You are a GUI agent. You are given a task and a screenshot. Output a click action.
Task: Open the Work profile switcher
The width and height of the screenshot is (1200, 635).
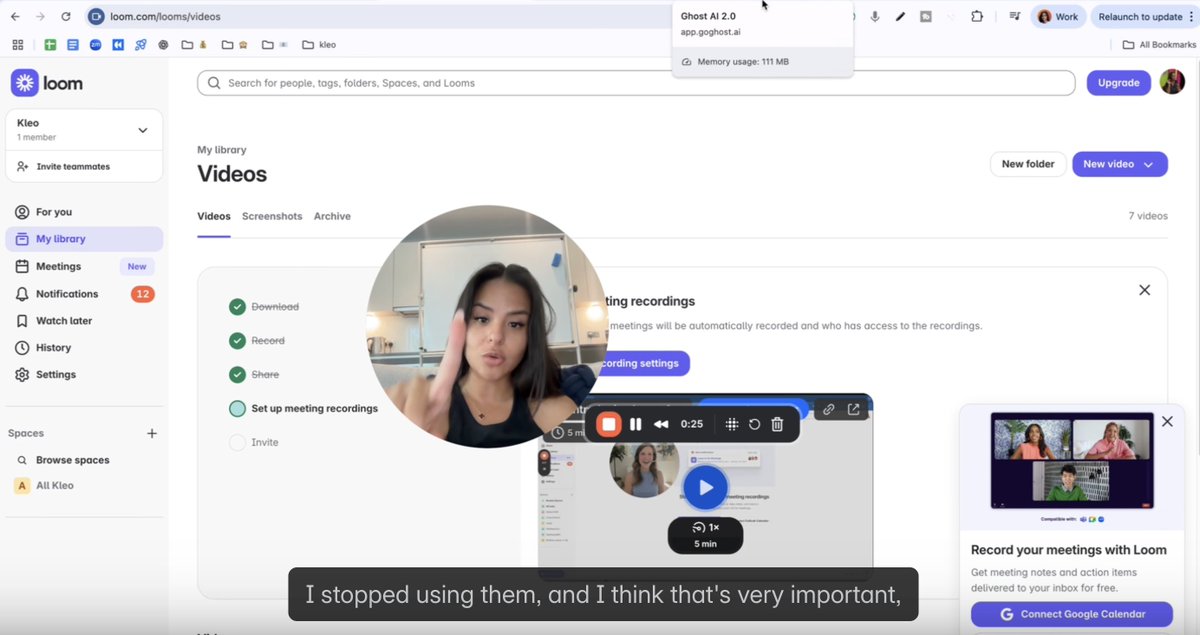click(1058, 16)
